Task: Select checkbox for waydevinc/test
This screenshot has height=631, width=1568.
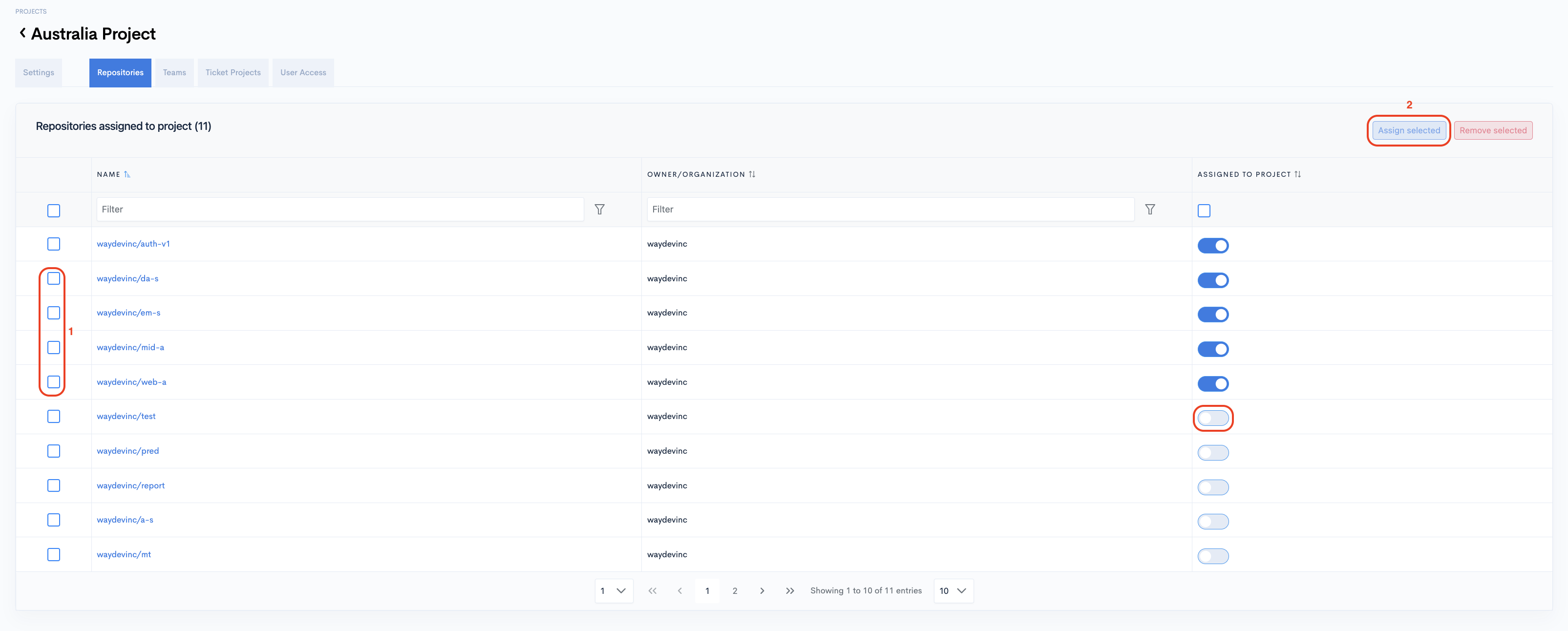Action: (54, 416)
